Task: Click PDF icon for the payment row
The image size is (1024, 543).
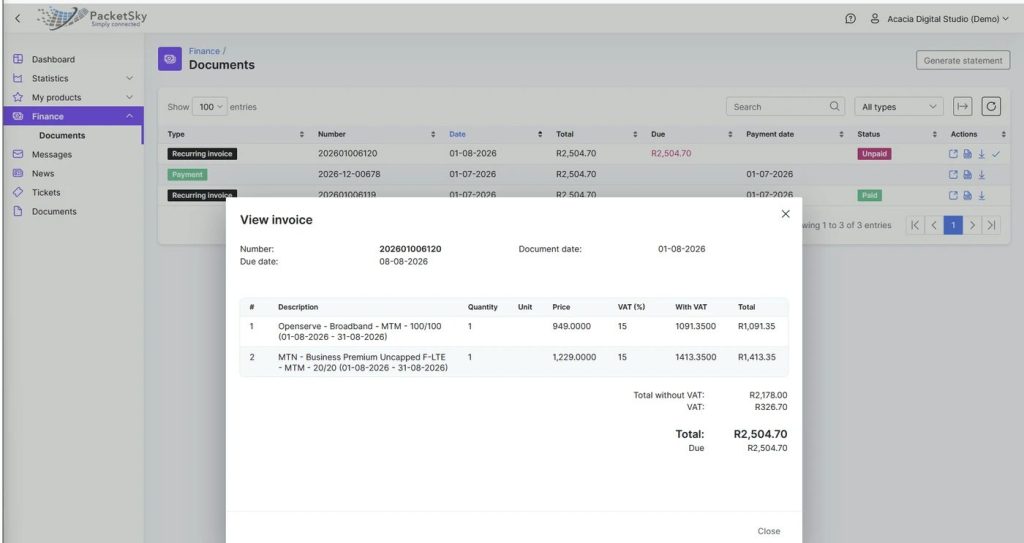Action: click(x=967, y=174)
